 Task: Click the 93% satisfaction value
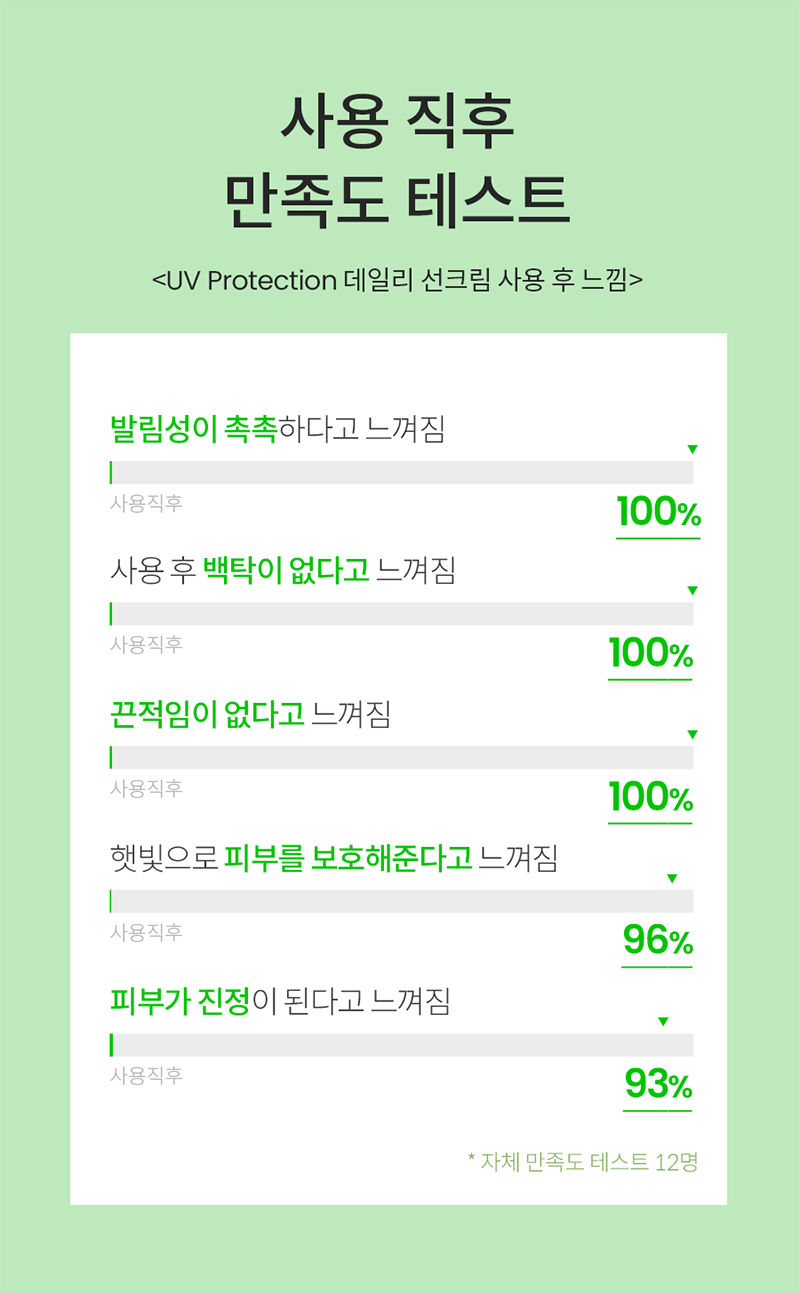[657, 1084]
